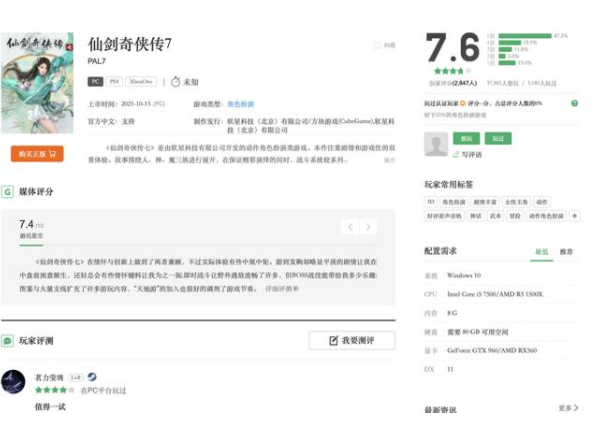Image resolution: width=611 pixels, height=439 pixels.
Task: Click the 1-star rating distribution bar
Action: click(x=507, y=62)
